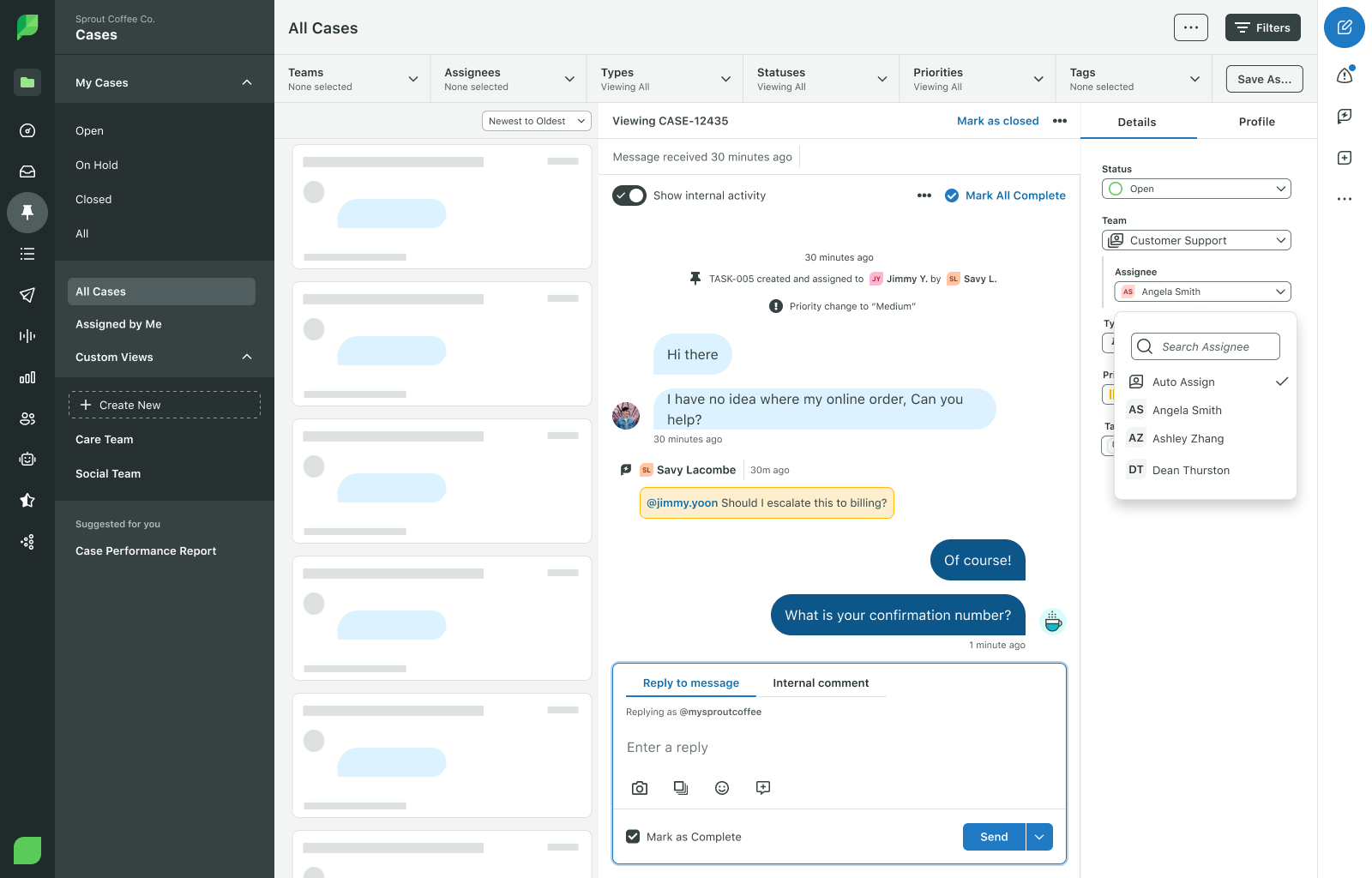Viewport: 1372px width, 878px height.
Task: Click the paper plane Publishing icon
Action: [x=27, y=295]
